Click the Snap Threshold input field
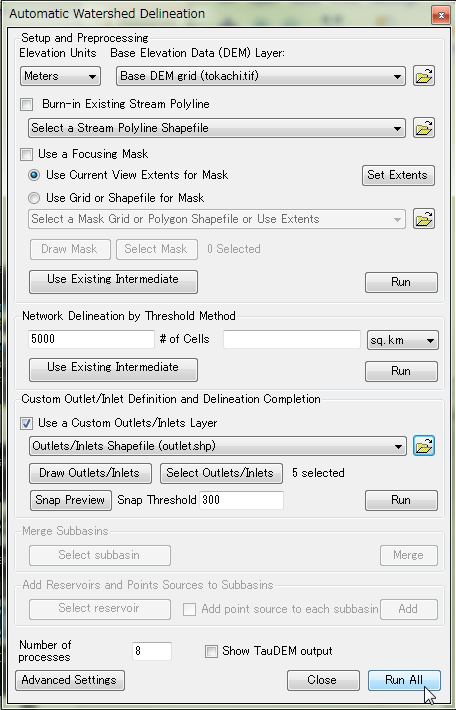The width and height of the screenshot is (456, 710). [x=241, y=500]
